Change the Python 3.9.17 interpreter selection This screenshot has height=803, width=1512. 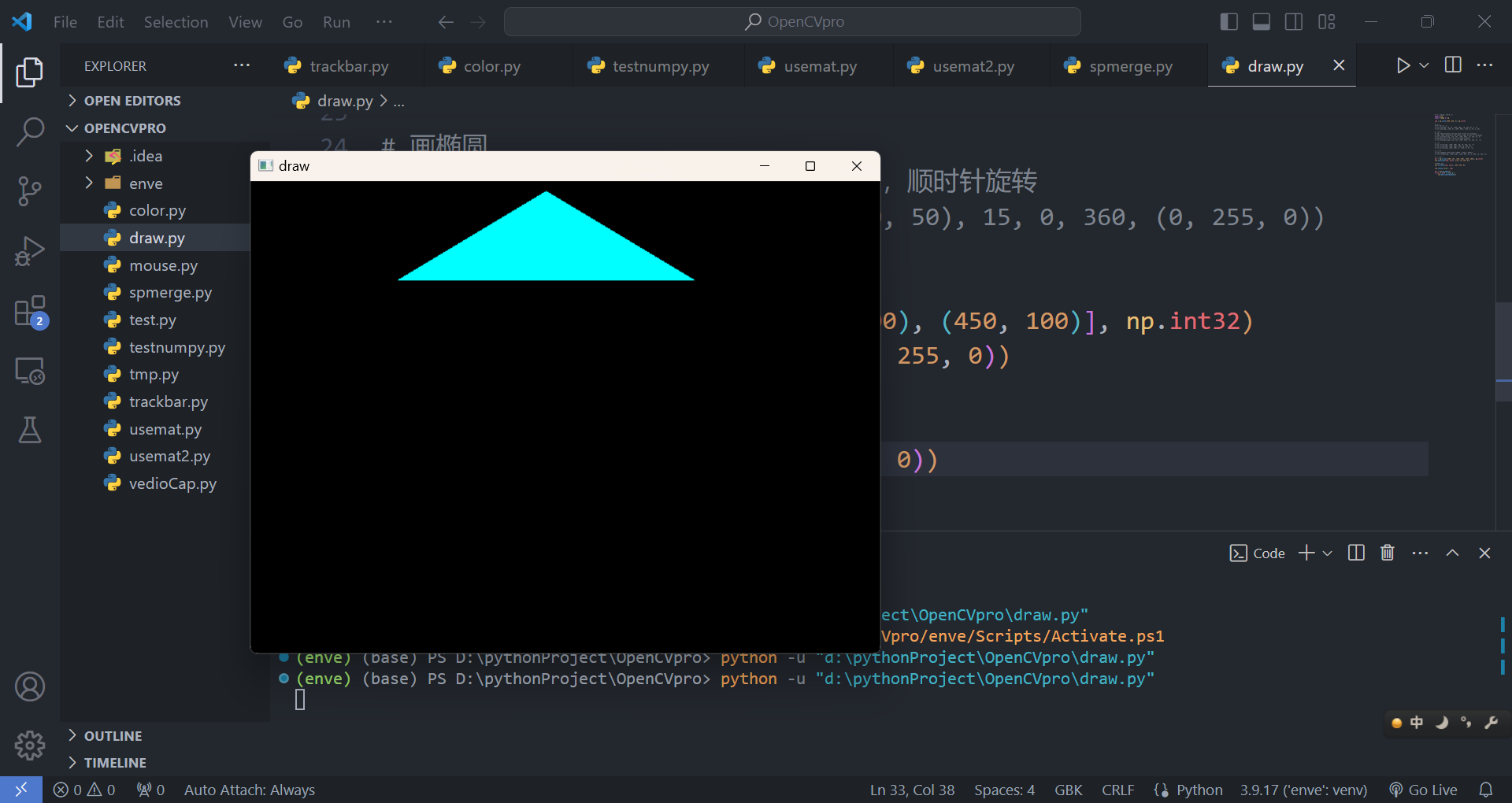pos(1303,789)
